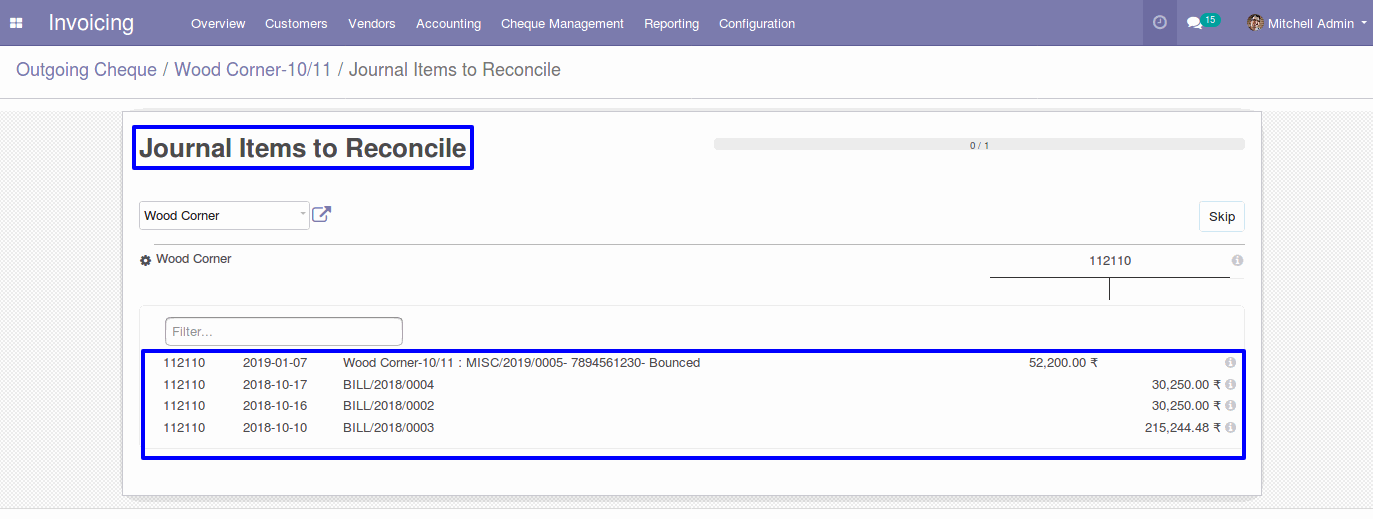Open the conversations chat bubble icon
Image resolution: width=1373 pixels, height=519 pixels.
[x=1194, y=23]
